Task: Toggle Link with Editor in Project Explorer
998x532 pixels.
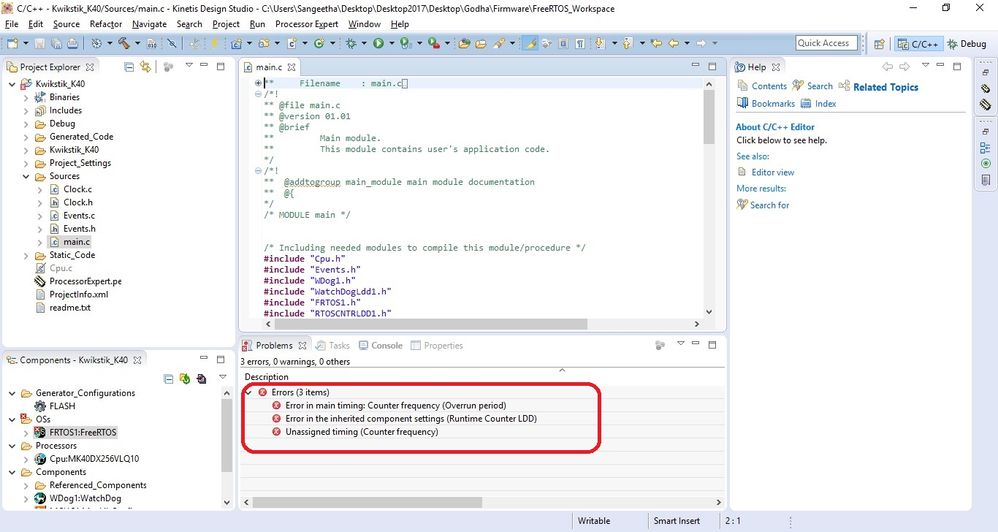Action: point(146,67)
